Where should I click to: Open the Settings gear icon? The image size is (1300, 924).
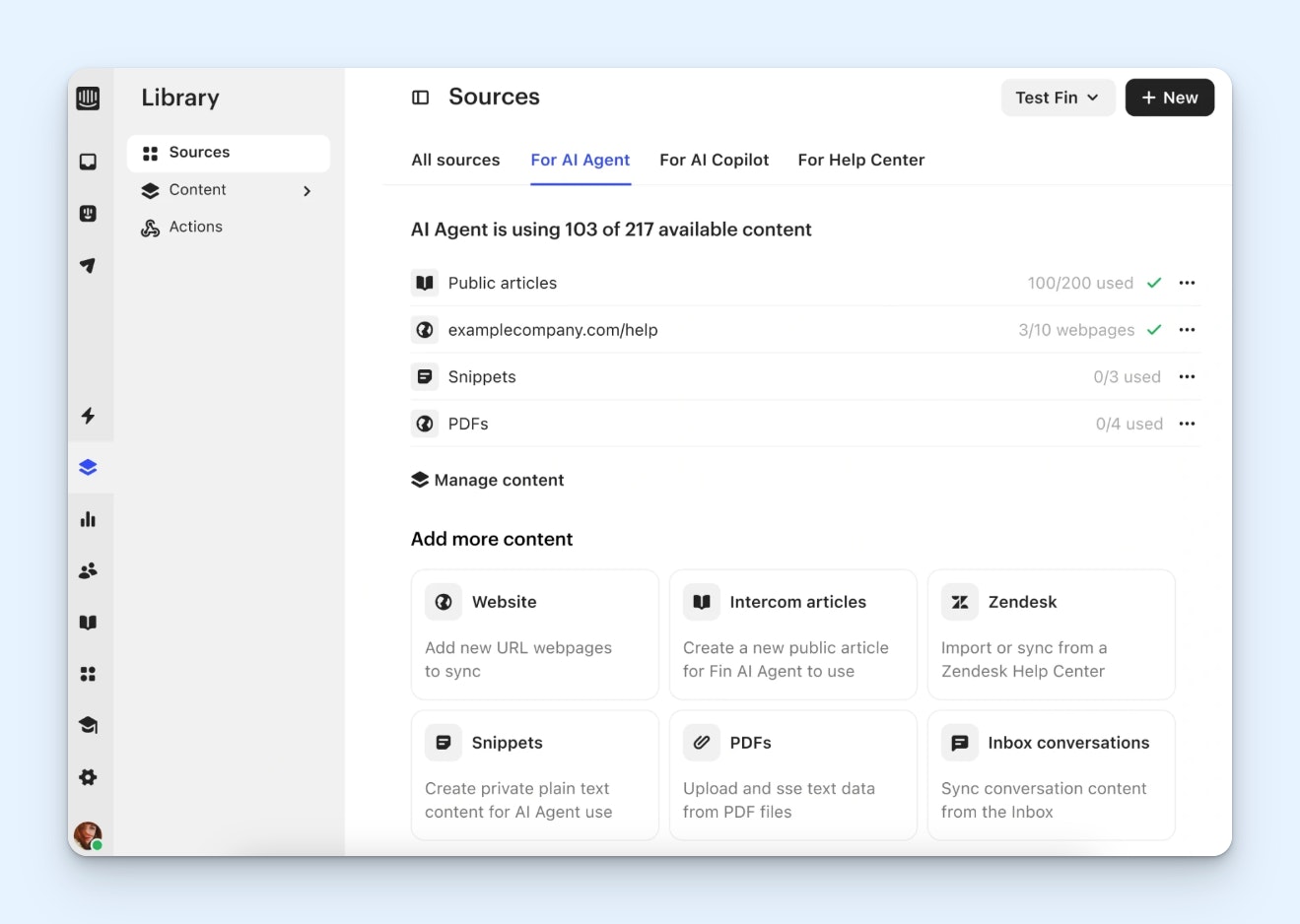[88, 777]
